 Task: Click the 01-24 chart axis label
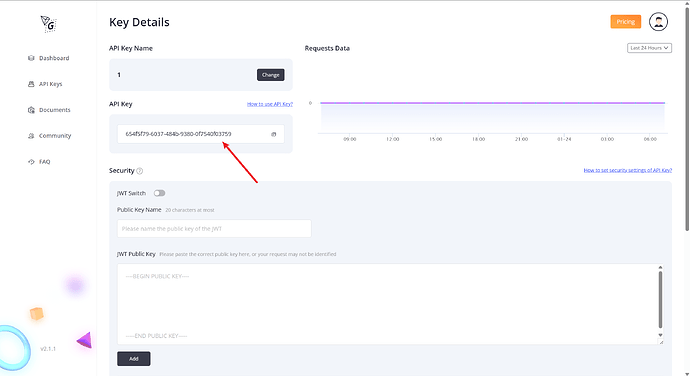tap(564, 139)
